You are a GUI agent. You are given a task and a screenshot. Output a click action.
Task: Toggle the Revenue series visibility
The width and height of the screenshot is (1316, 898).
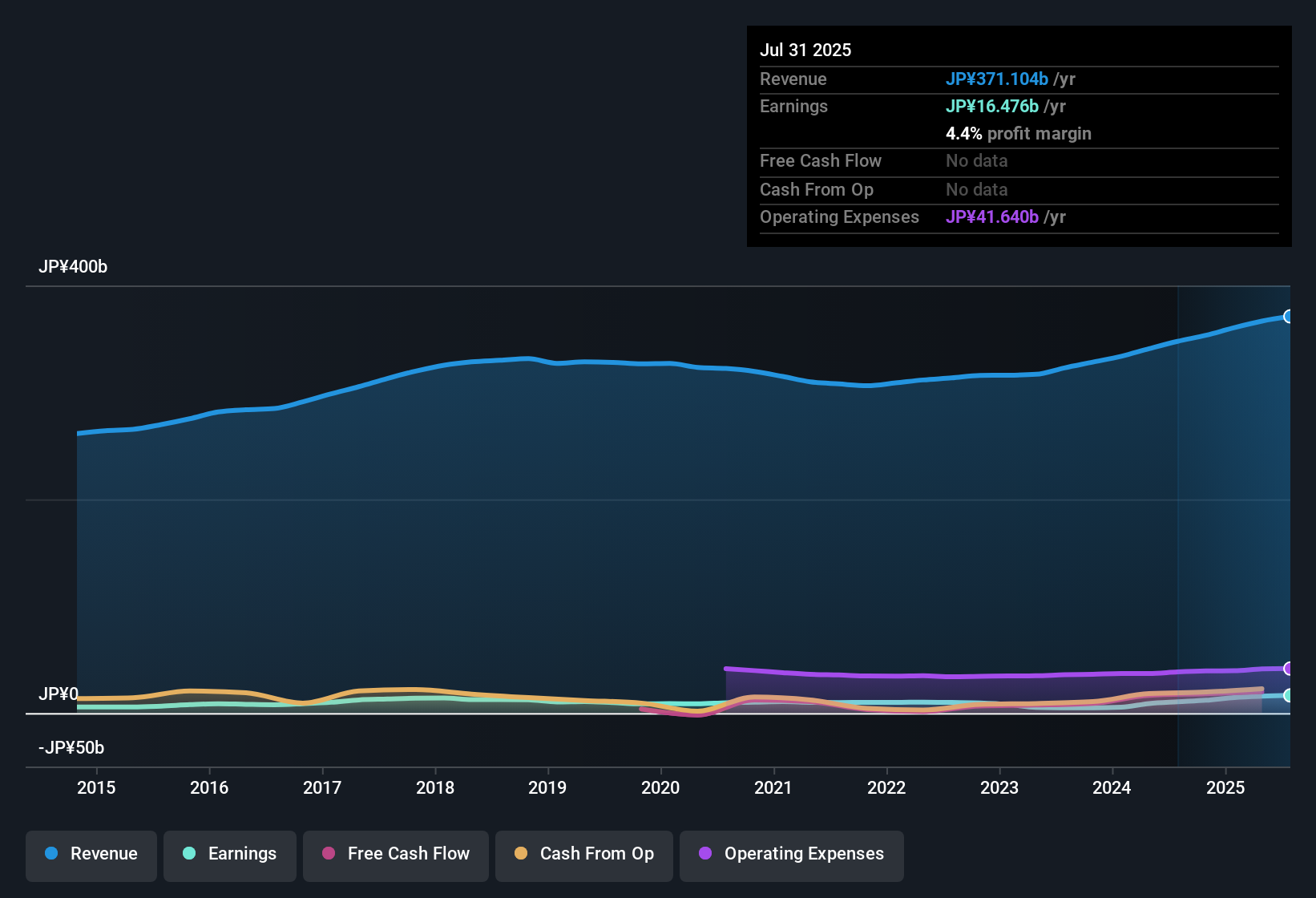[91, 855]
